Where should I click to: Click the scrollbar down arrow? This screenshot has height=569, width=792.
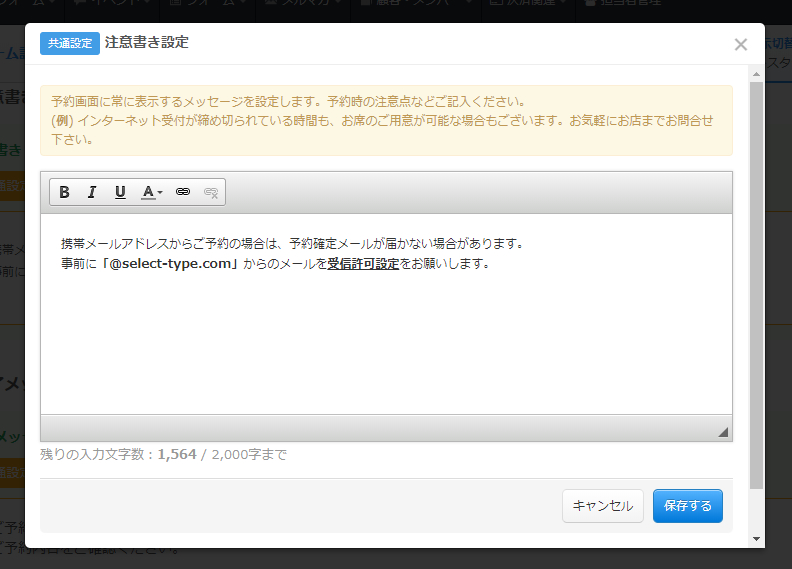757,539
